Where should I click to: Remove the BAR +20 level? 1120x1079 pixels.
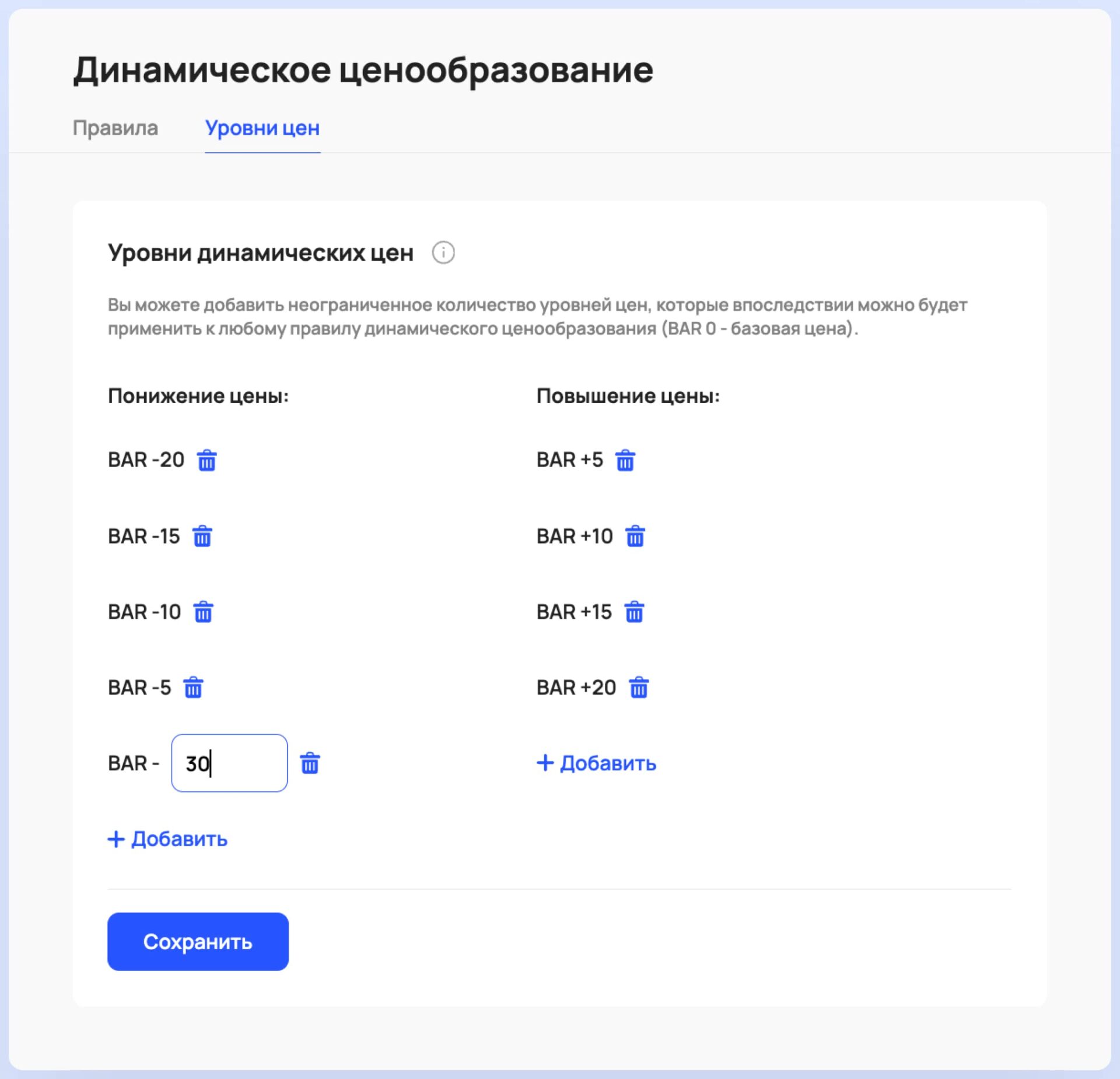tap(639, 688)
